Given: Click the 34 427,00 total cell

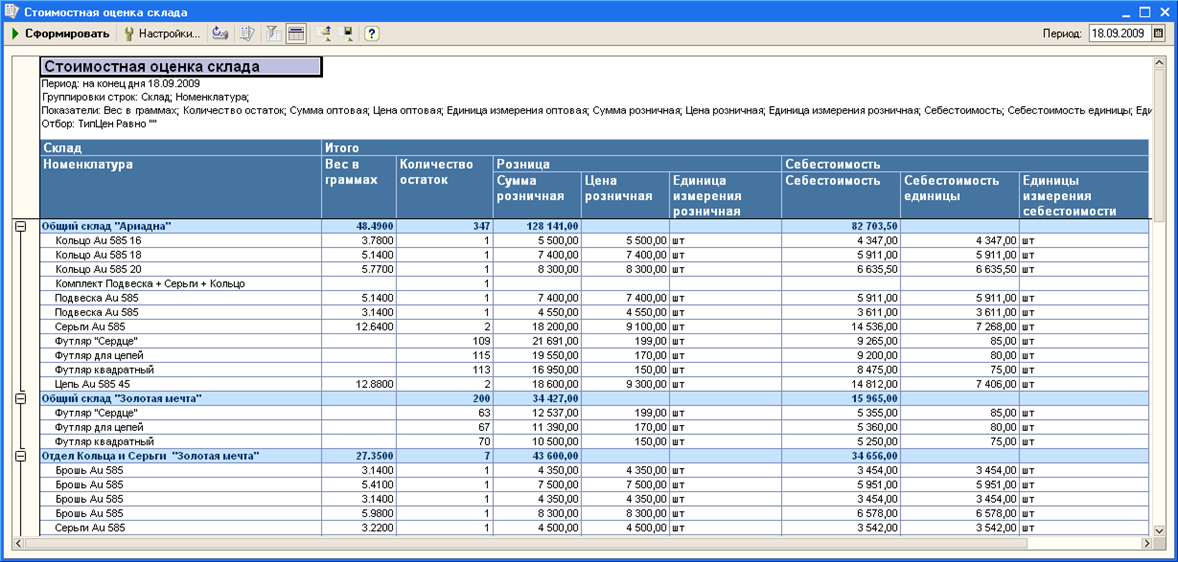Looking at the screenshot, I should (536, 398).
